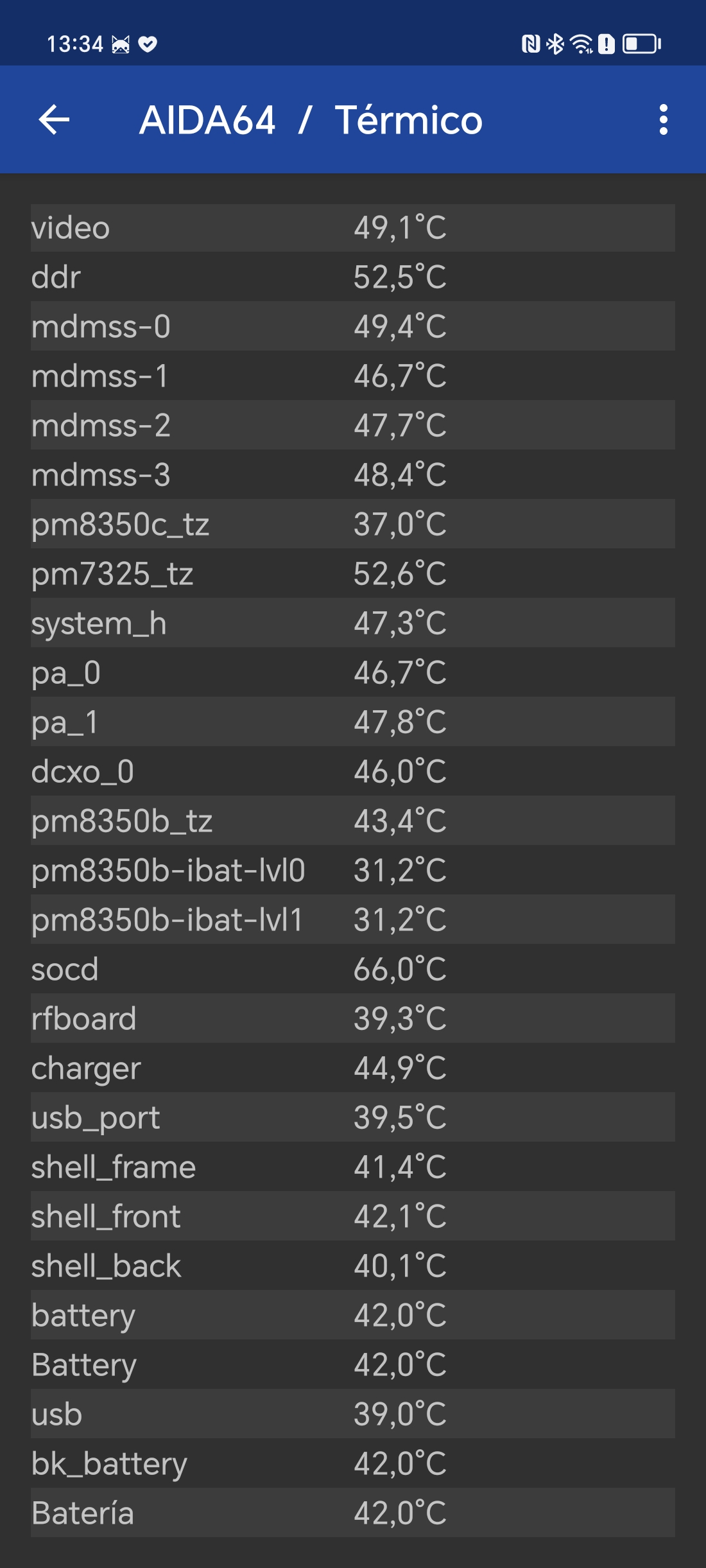Tap the heart notification icon
This screenshot has height=1568, width=706.
pos(148,44)
